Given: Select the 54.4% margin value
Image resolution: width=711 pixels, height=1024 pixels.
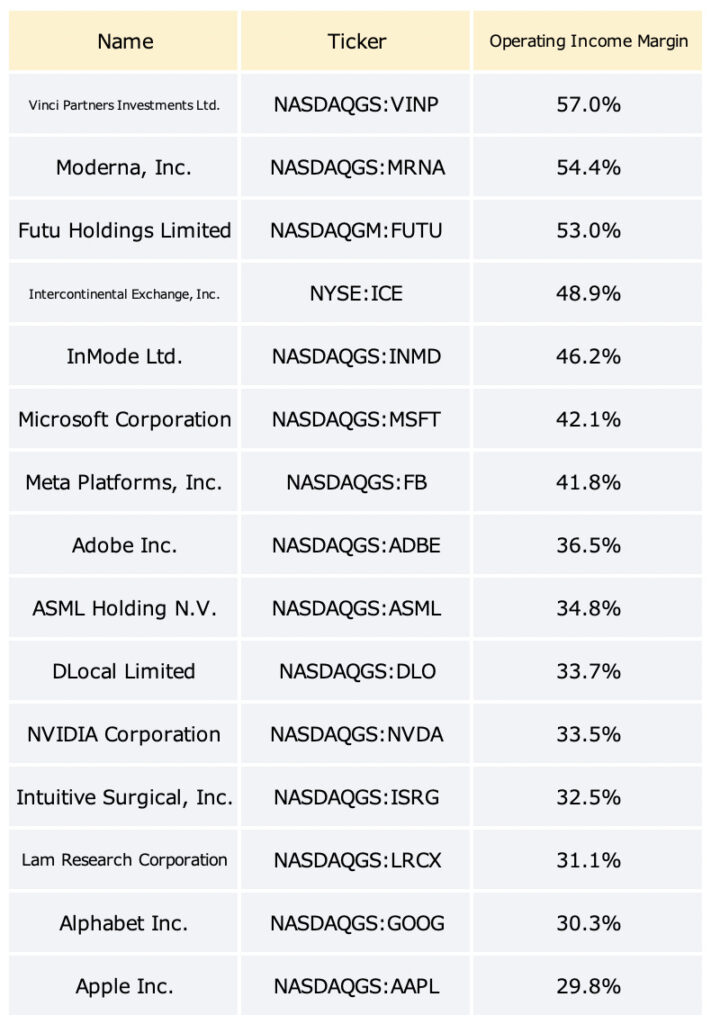Looking at the screenshot, I should tap(588, 167).
